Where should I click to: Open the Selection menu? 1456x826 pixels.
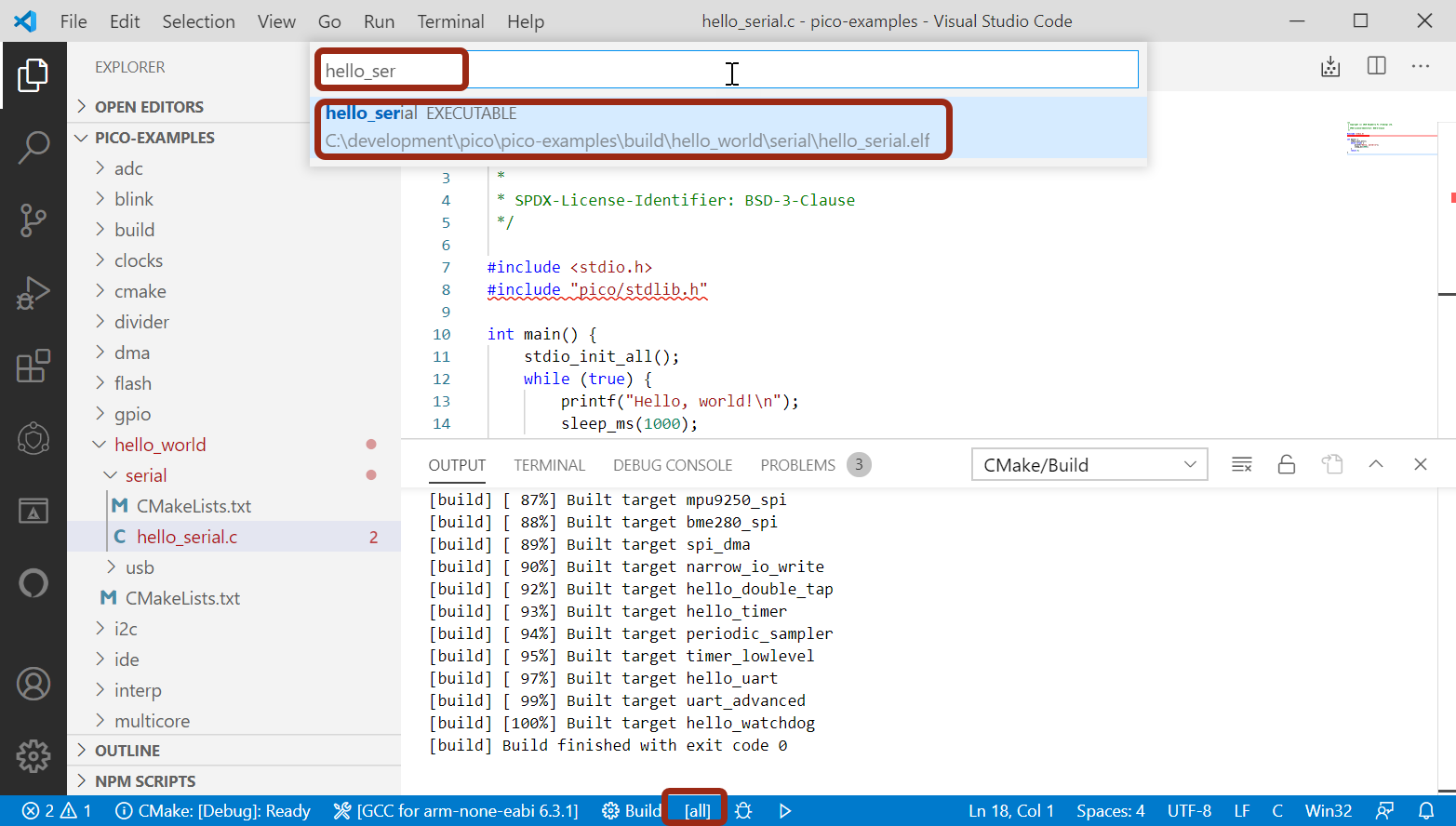pyautogui.click(x=198, y=21)
